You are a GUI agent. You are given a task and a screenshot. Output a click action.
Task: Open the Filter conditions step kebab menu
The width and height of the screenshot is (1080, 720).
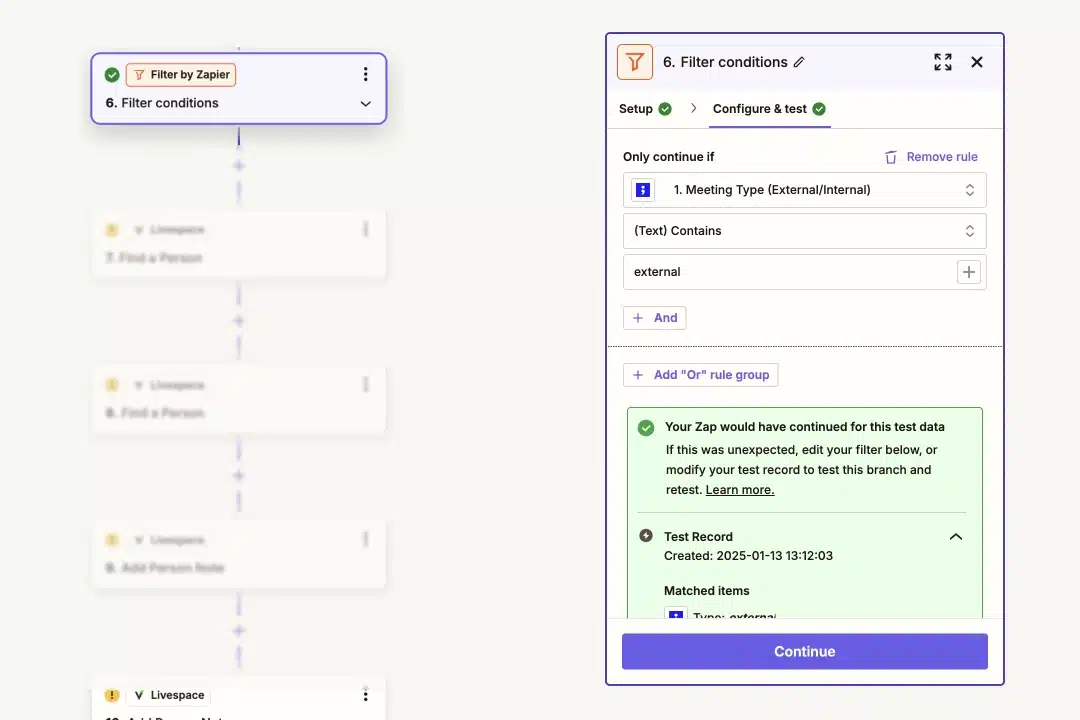coord(366,74)
